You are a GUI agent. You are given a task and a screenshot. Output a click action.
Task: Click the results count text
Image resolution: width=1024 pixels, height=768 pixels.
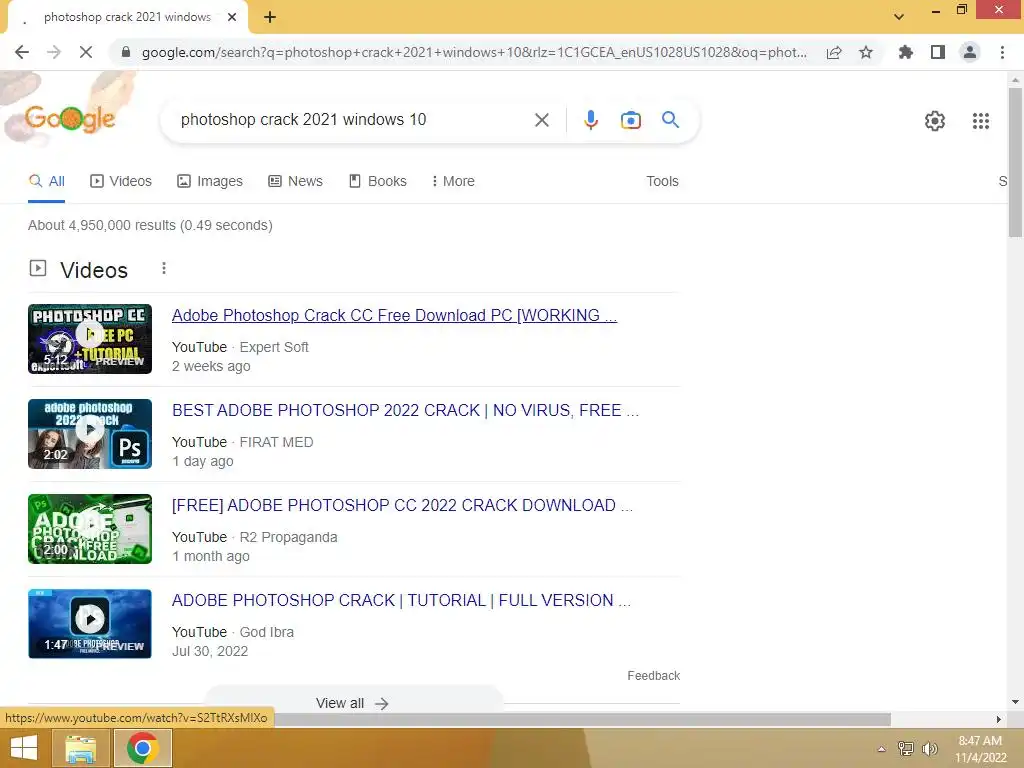150,225
